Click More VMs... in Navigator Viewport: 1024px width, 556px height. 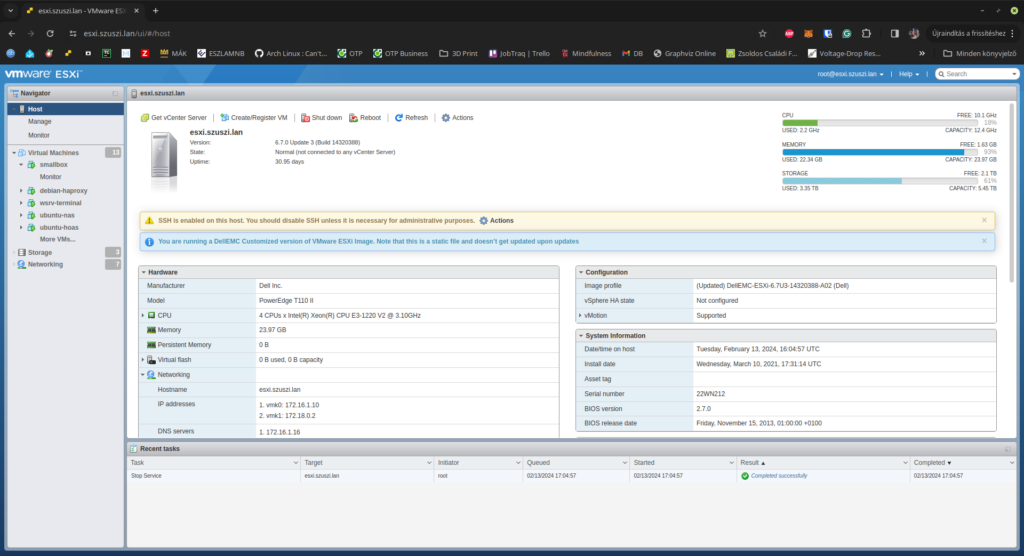(57, 239)
